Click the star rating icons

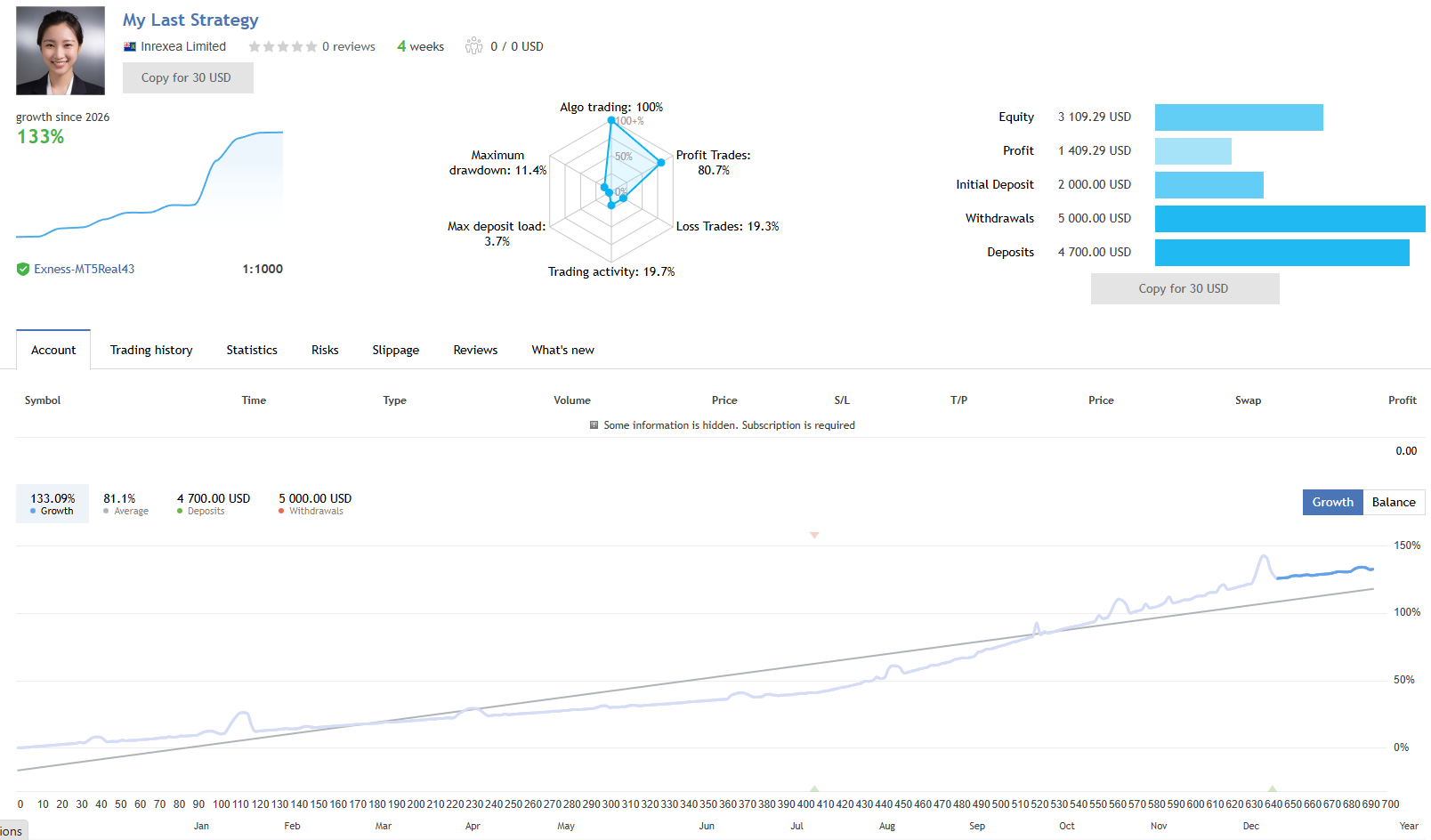point(283,46)
